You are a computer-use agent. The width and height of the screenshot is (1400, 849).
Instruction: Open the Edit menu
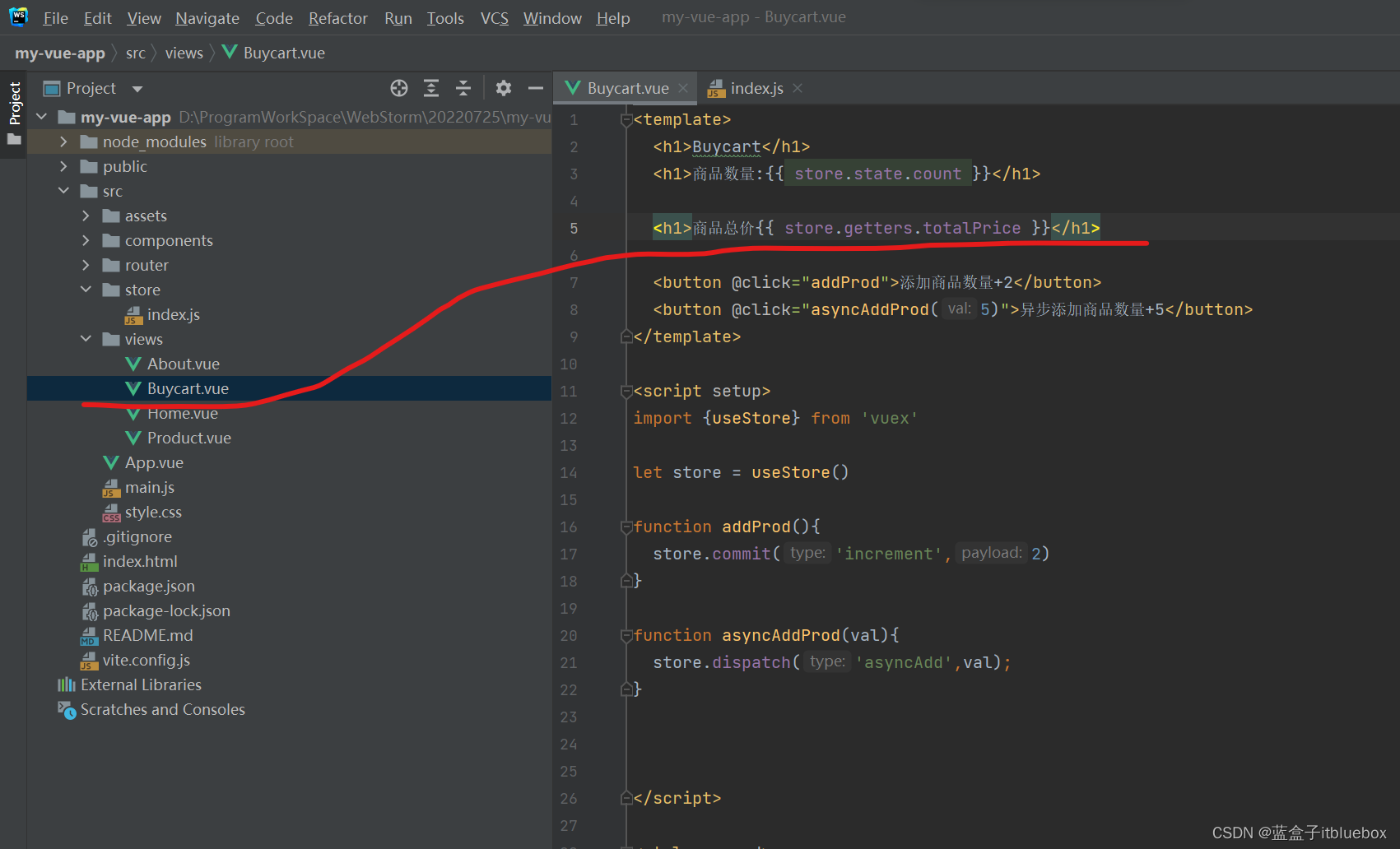tap(97, 18)
